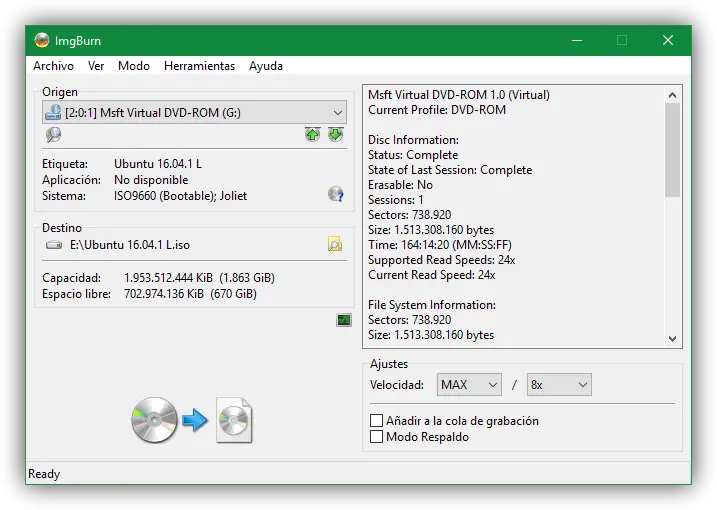Viewport: 717px width, 510px height.
Task: Click the disc with question mark info icon
Action: coord(336,194)
